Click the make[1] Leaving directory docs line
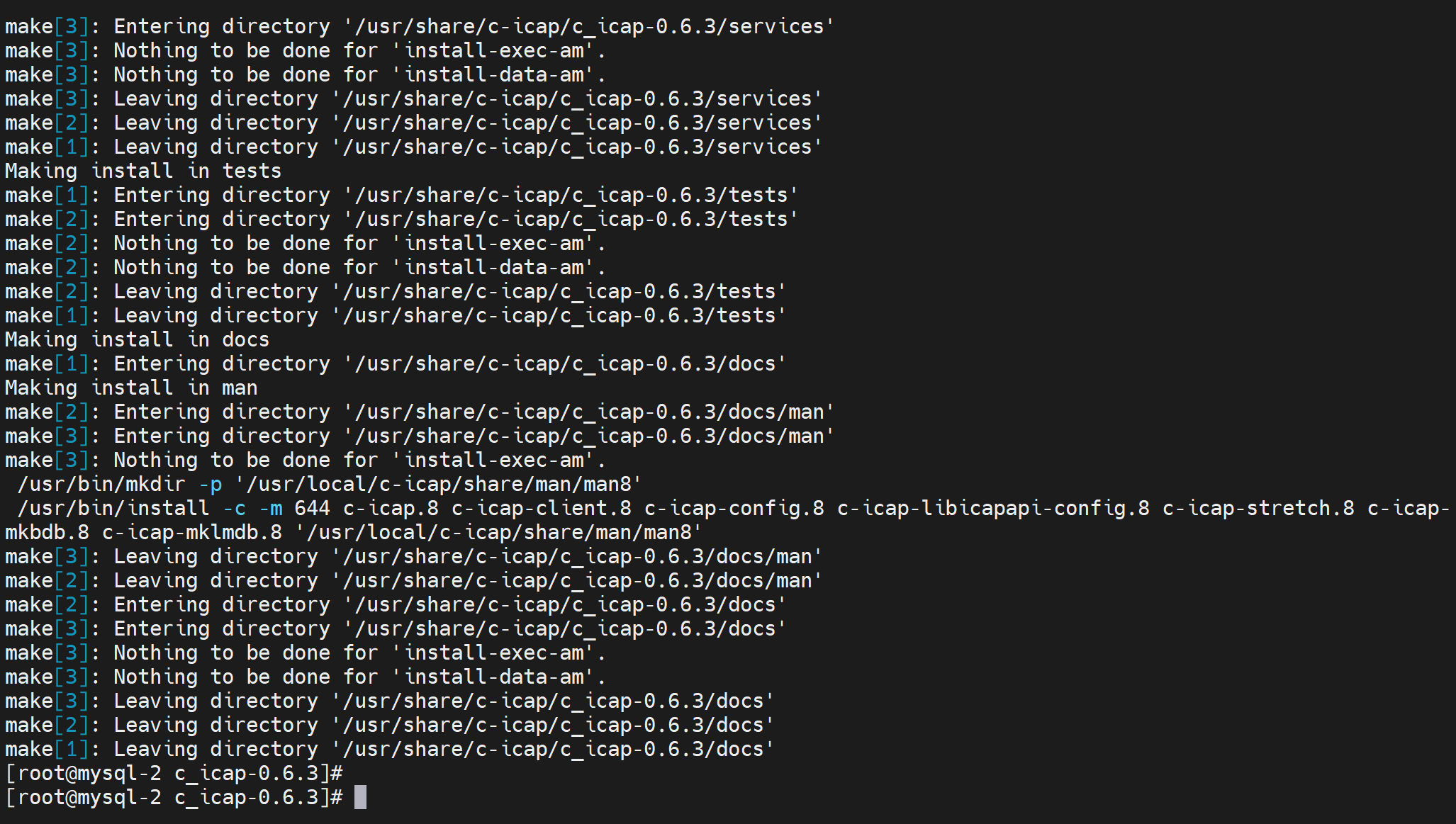The width and height of the screenshot is (1456, 824). (x=389, y=749)
